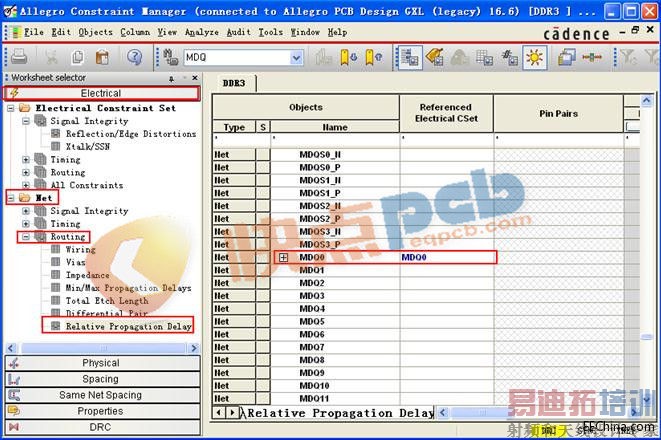Image resolution: width=661 pixels, height=440 pixels.
Task: Click previous sheet tab arrow
Action: pos(218,413)
